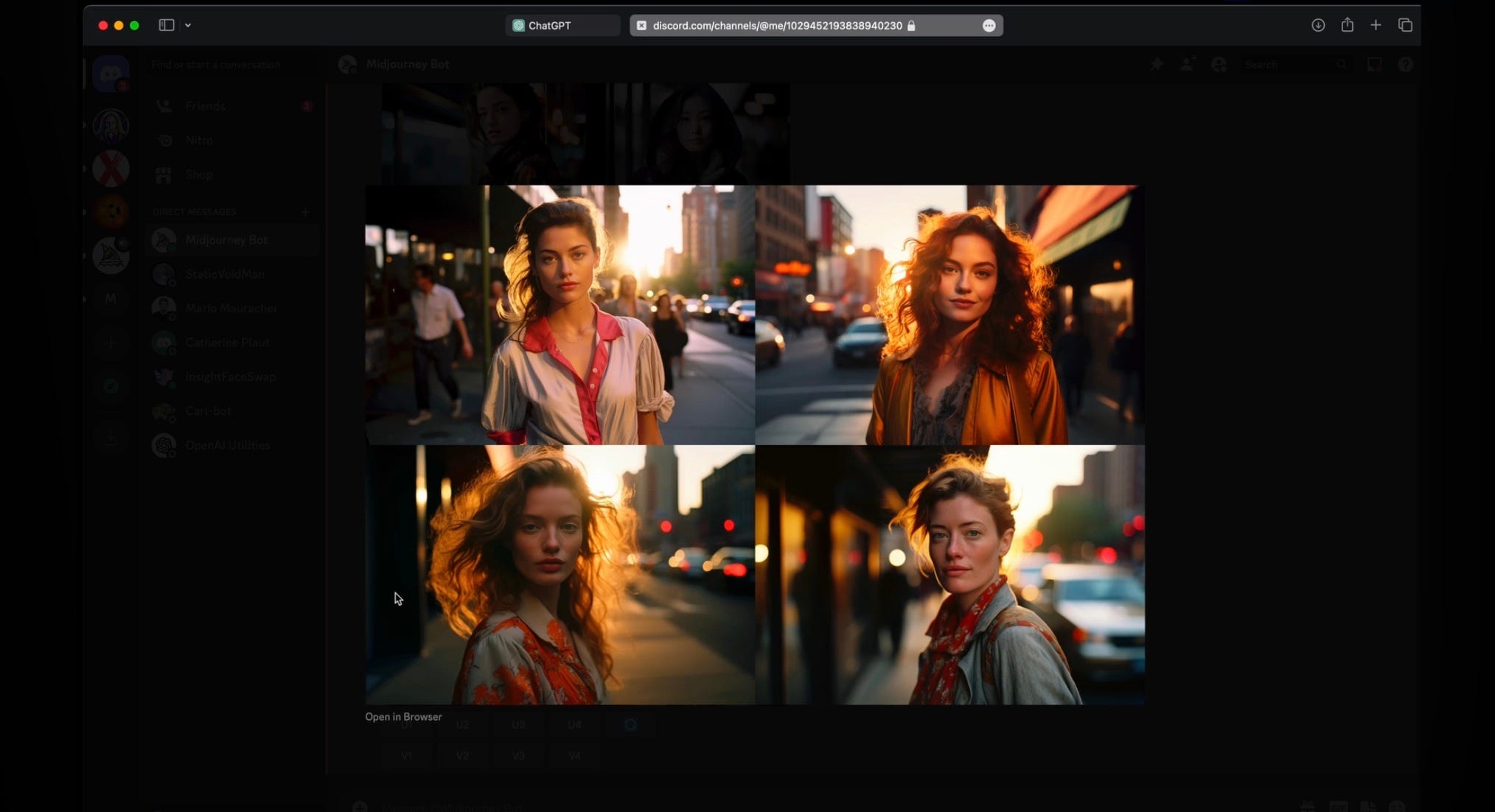The height and width of the screenshot is (812, 1495).
Task: Click the Discord home logo icon
Action: (x=111, y=73)
